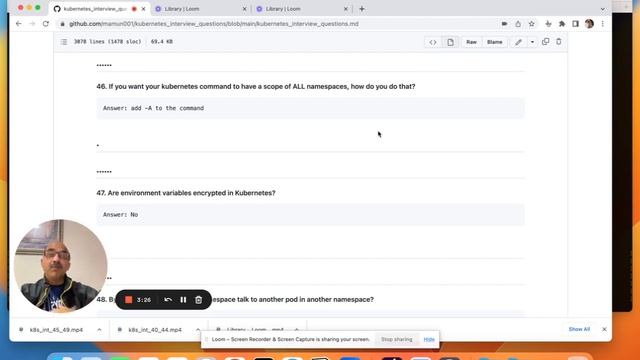Viewport: 640px width, 360px height.
Task: Toggle the browser side panel
Action: point(575,24)
